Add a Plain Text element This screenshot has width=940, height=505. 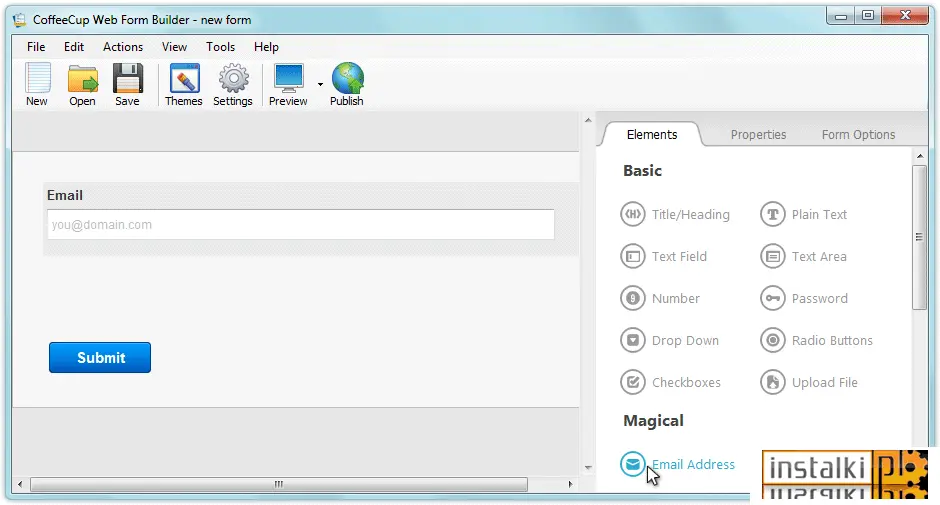point(803,214)
